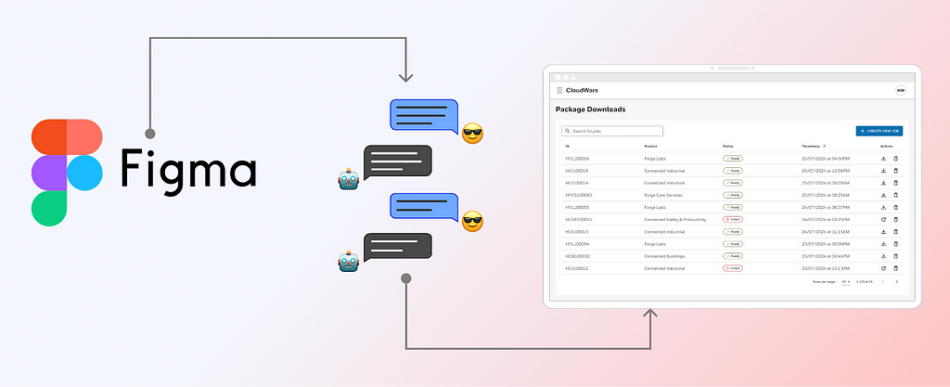Retry the failed HCI100012 job
The image size is (950, 387).
point(883,268)
